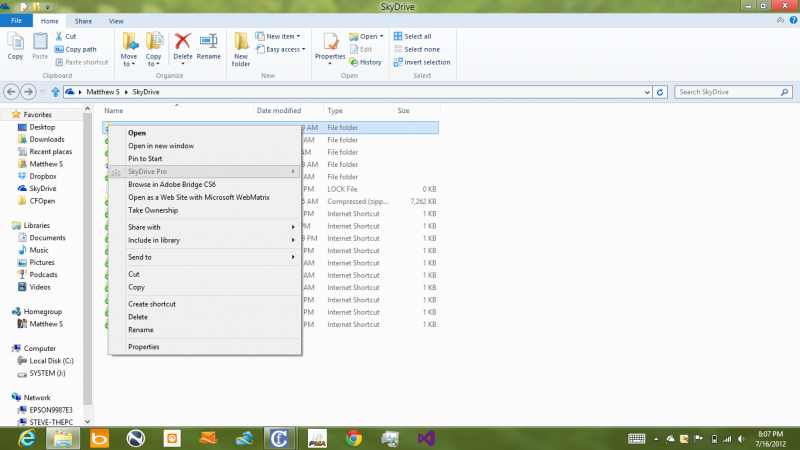Click Invert selection in ribbon
The image size is (800, 450).
(422, 62)
